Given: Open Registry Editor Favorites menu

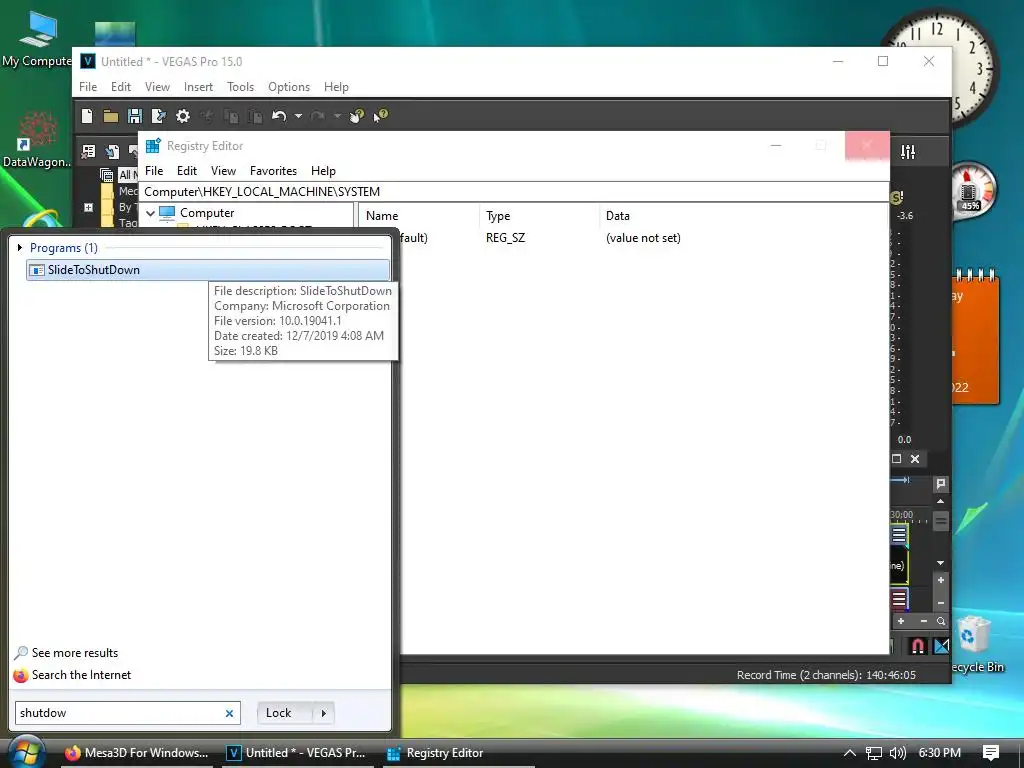Looking at the screenshot, I should (274, 170).
